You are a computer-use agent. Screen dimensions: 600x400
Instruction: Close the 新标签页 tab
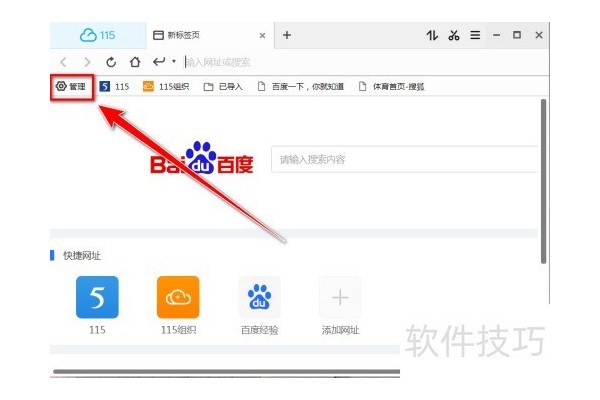[262, 36]
